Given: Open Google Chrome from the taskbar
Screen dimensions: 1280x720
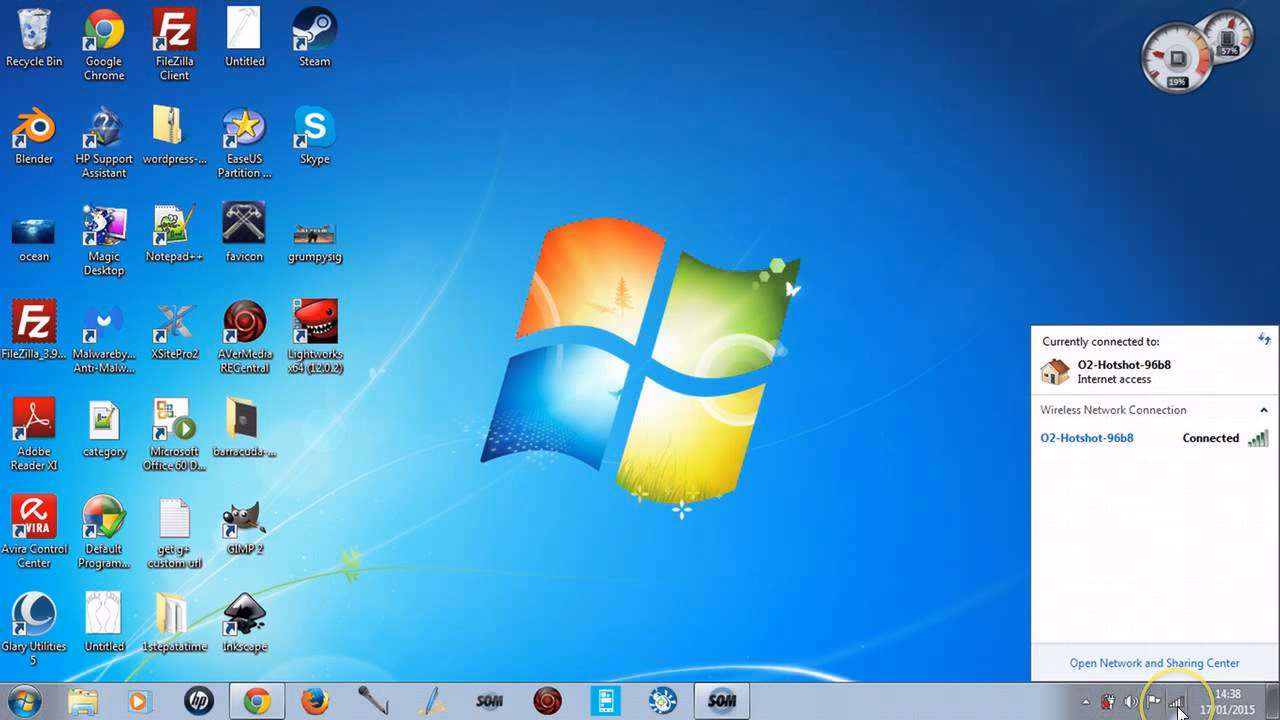Looking at the screenshot, I should tap(257, 700).
